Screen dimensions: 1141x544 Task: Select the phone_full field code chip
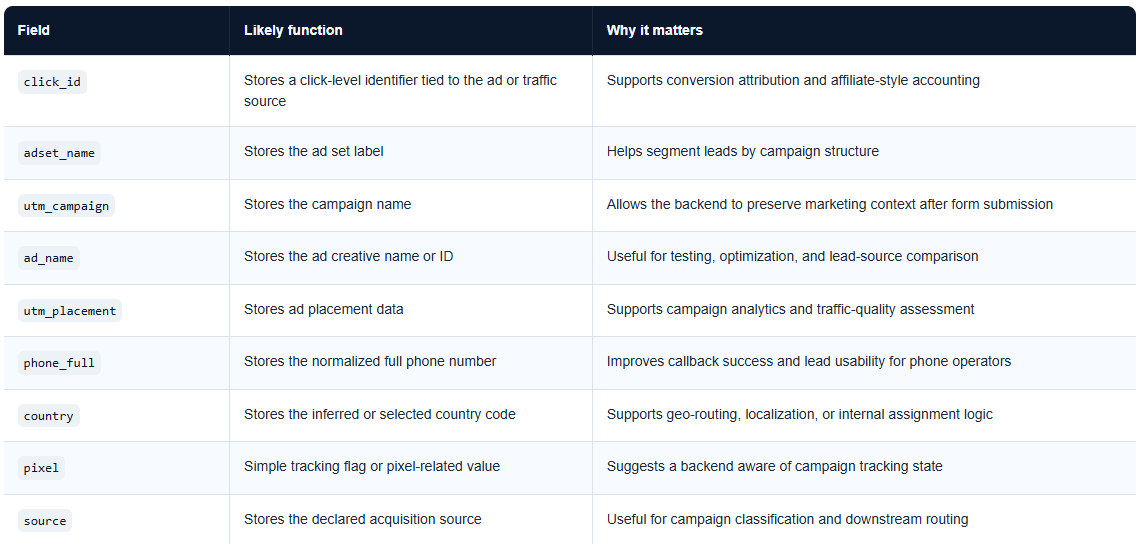59,363
